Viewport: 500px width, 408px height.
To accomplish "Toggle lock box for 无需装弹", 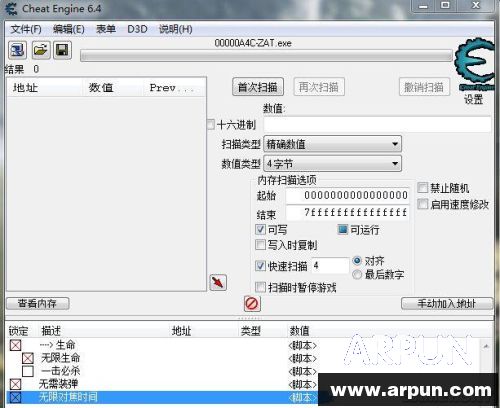I will point(15,384).
